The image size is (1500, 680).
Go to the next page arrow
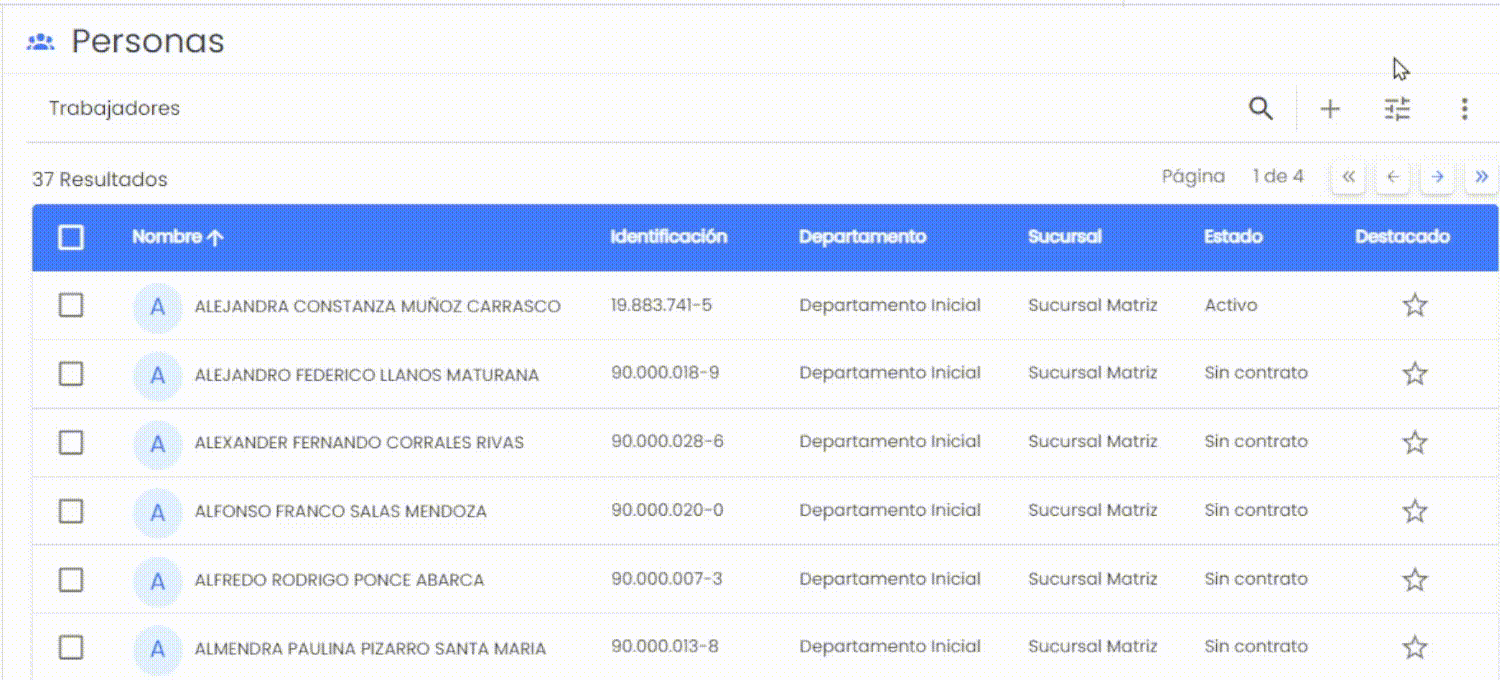1437,178
